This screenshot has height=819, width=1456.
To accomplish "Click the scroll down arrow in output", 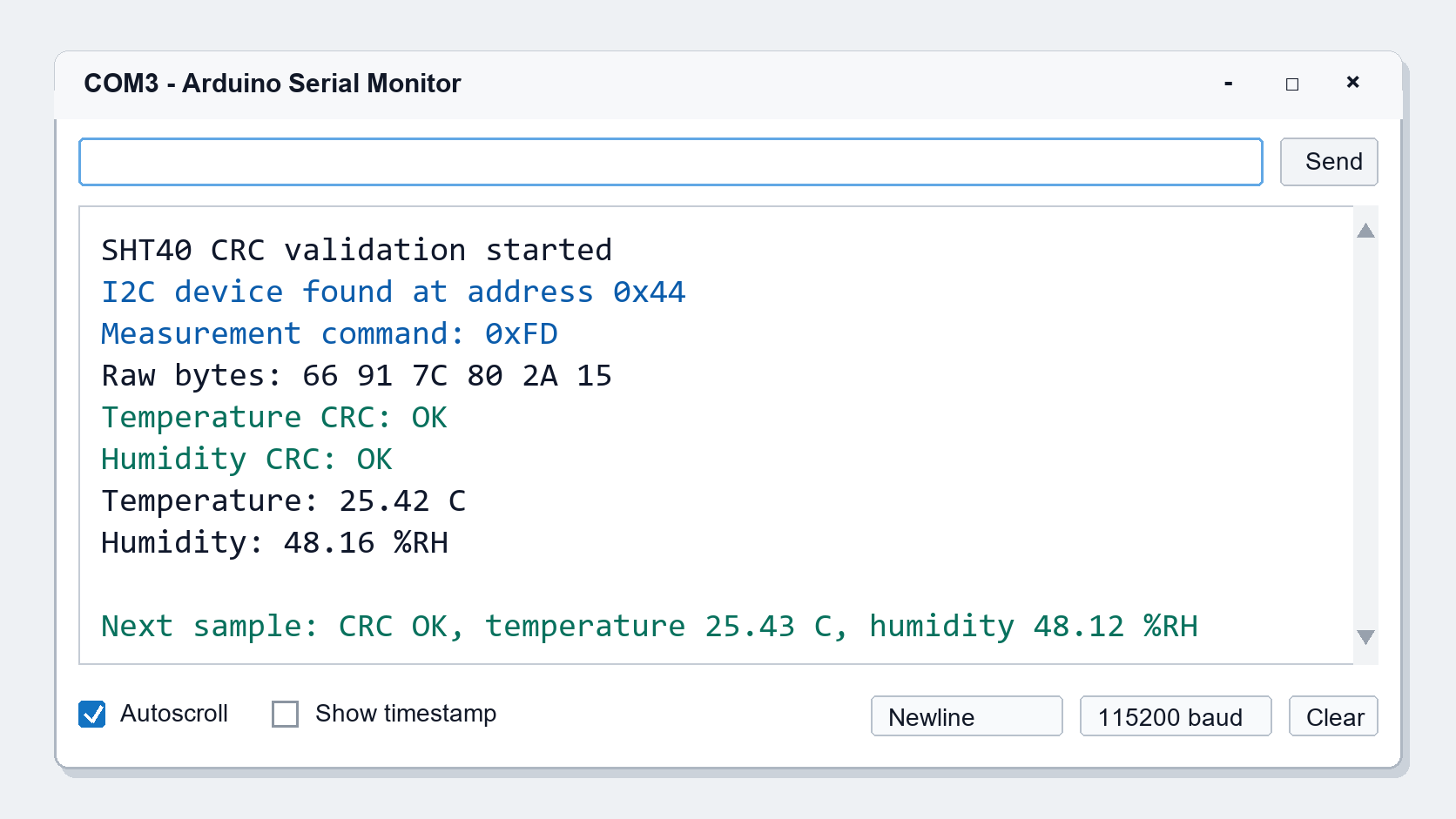I will click(x=1365, y=637).
